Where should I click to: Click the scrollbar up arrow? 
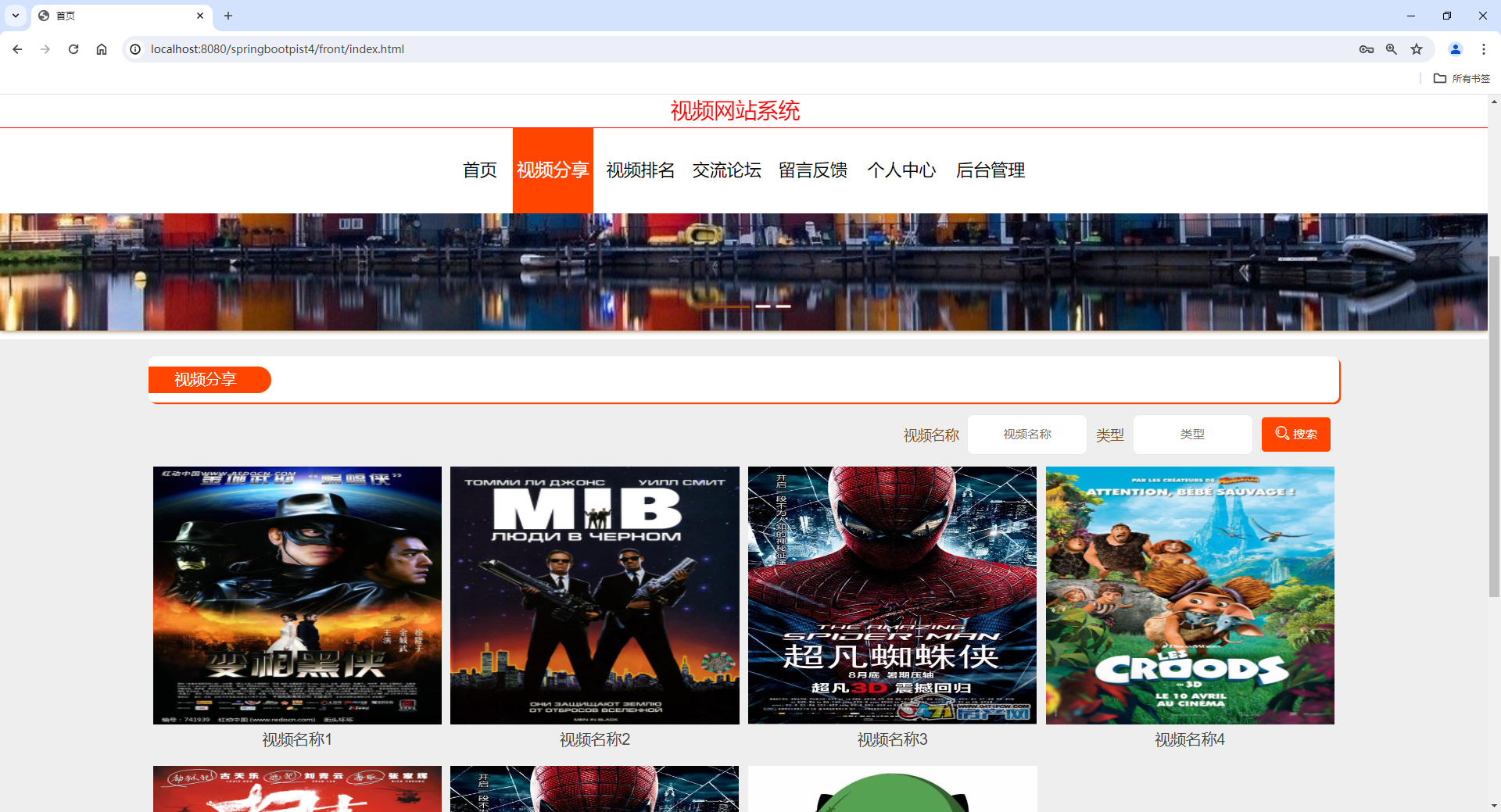pos(1494,102)
